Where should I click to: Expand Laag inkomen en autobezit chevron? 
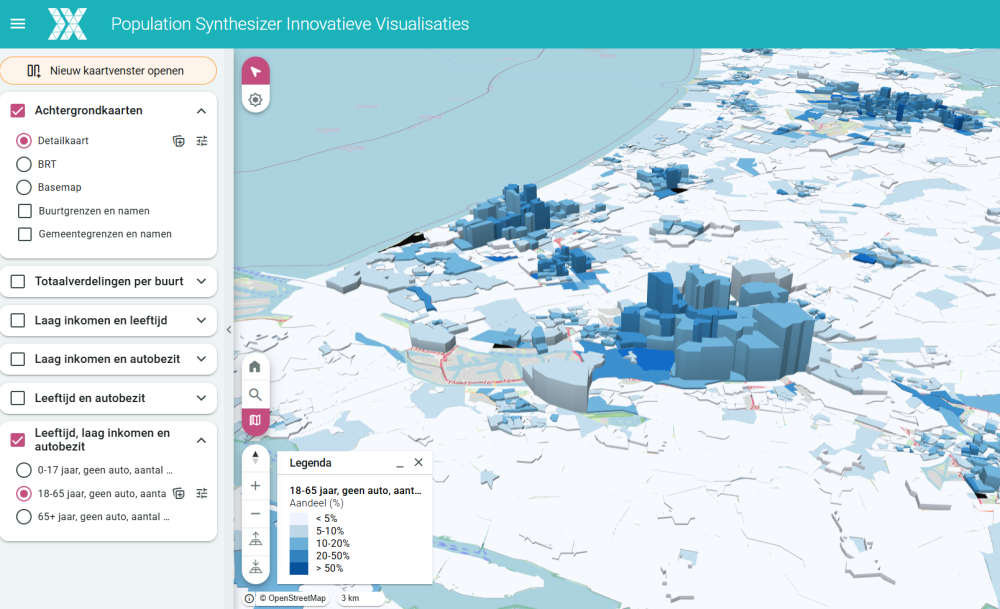pyautogui.click(x=202, y=359)
